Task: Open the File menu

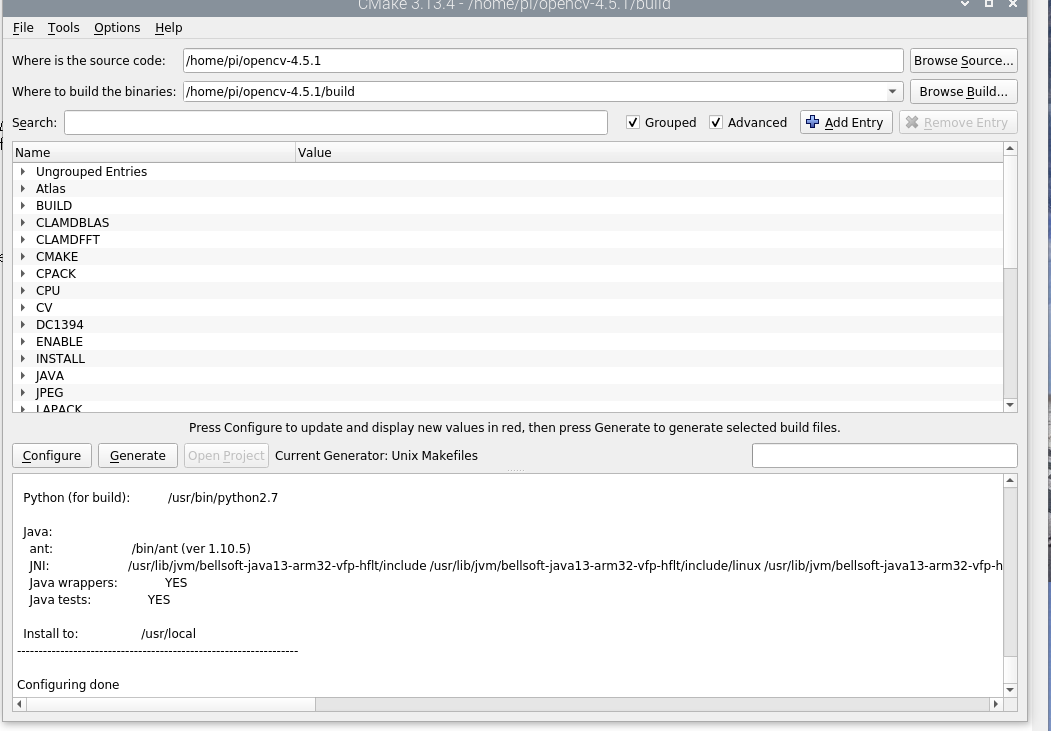Action: (x=23, y=27)
